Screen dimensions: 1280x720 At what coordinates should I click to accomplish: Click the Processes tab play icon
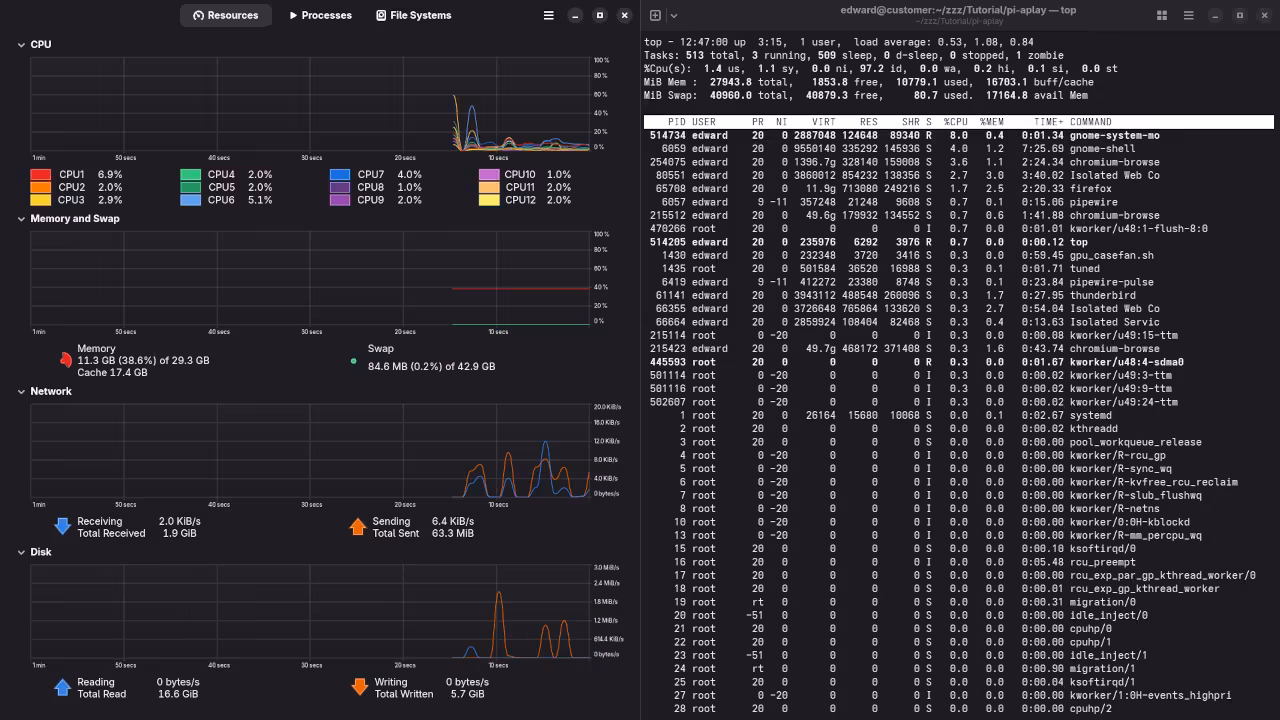tap(293, 15)
